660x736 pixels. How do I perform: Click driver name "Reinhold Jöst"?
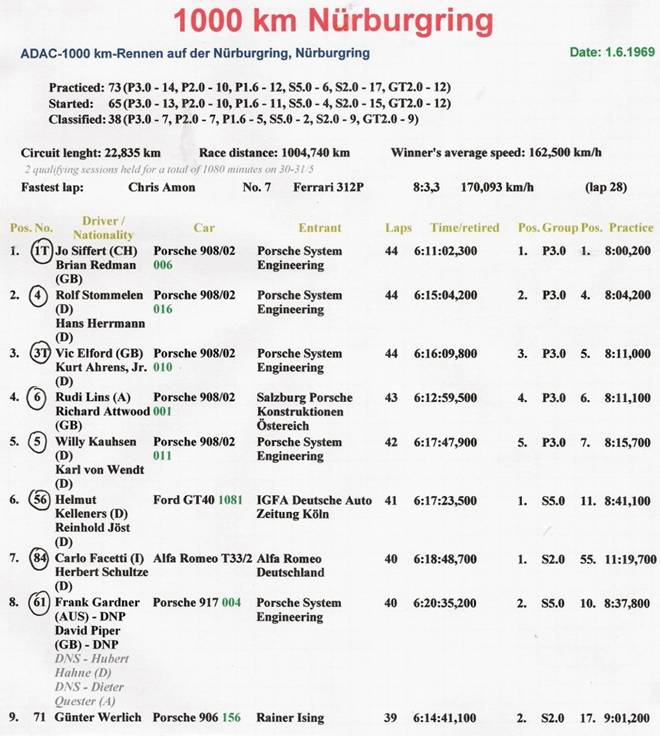(92, 528)
